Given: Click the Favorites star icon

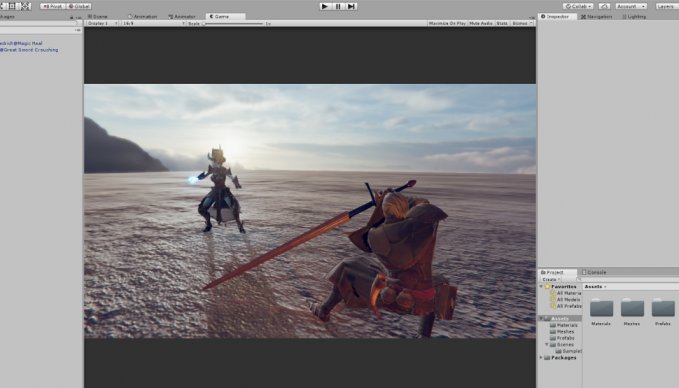Looking at the screenshot, I should (547, 287).
